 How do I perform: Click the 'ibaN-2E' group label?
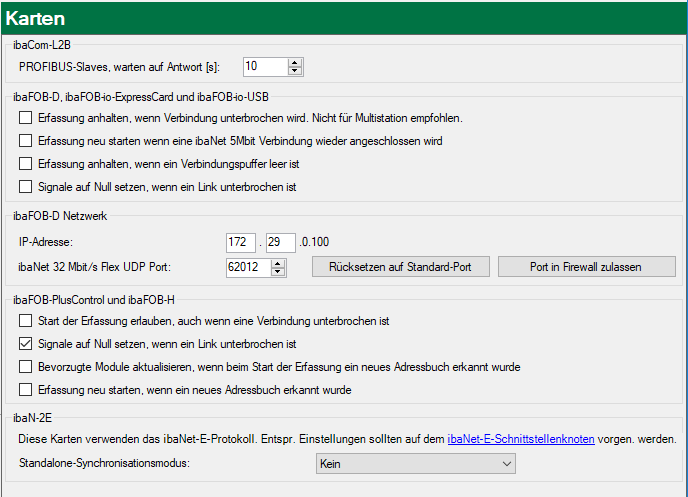coord(32,418)
